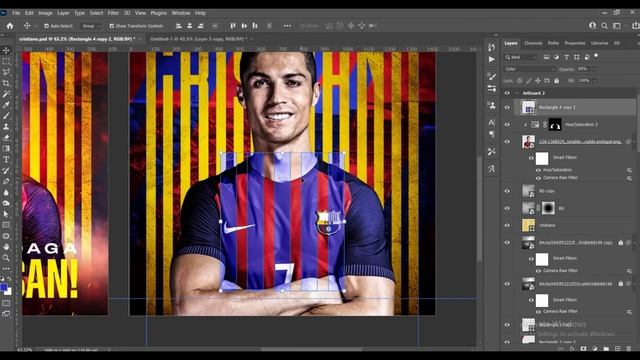Image resolution: width=640 pixels, height=360 pixels.
Task: Click the Home icon in the options bar
Action: 10,26
